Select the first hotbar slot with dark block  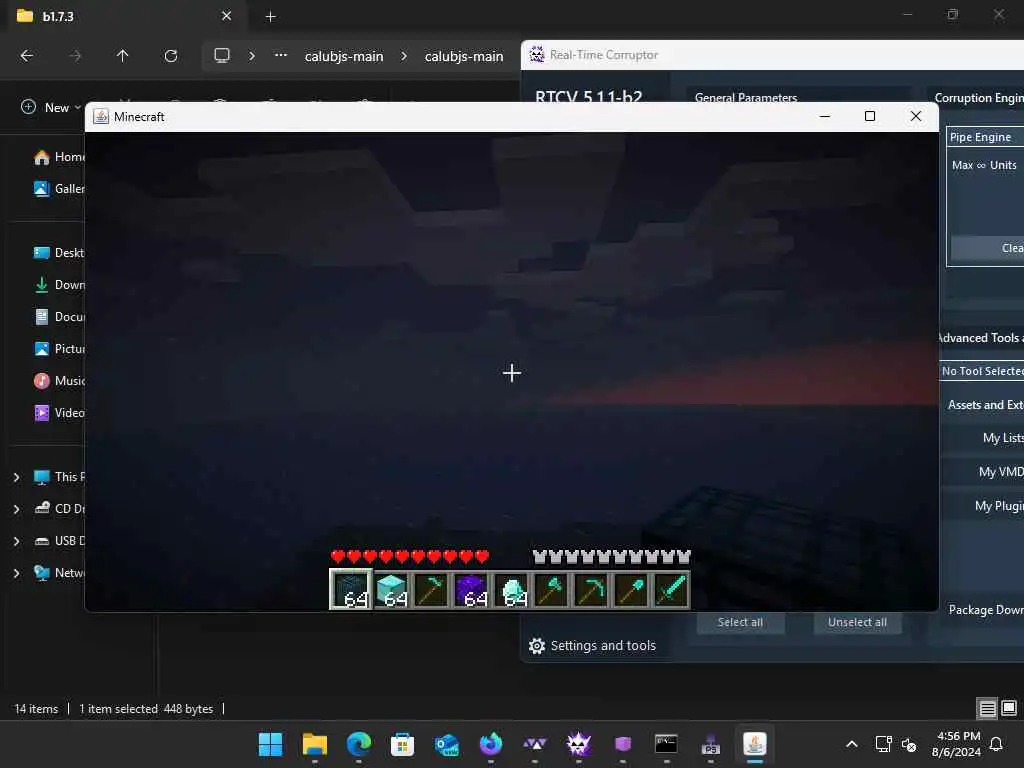pyautogui.click(x=351, y=589)
